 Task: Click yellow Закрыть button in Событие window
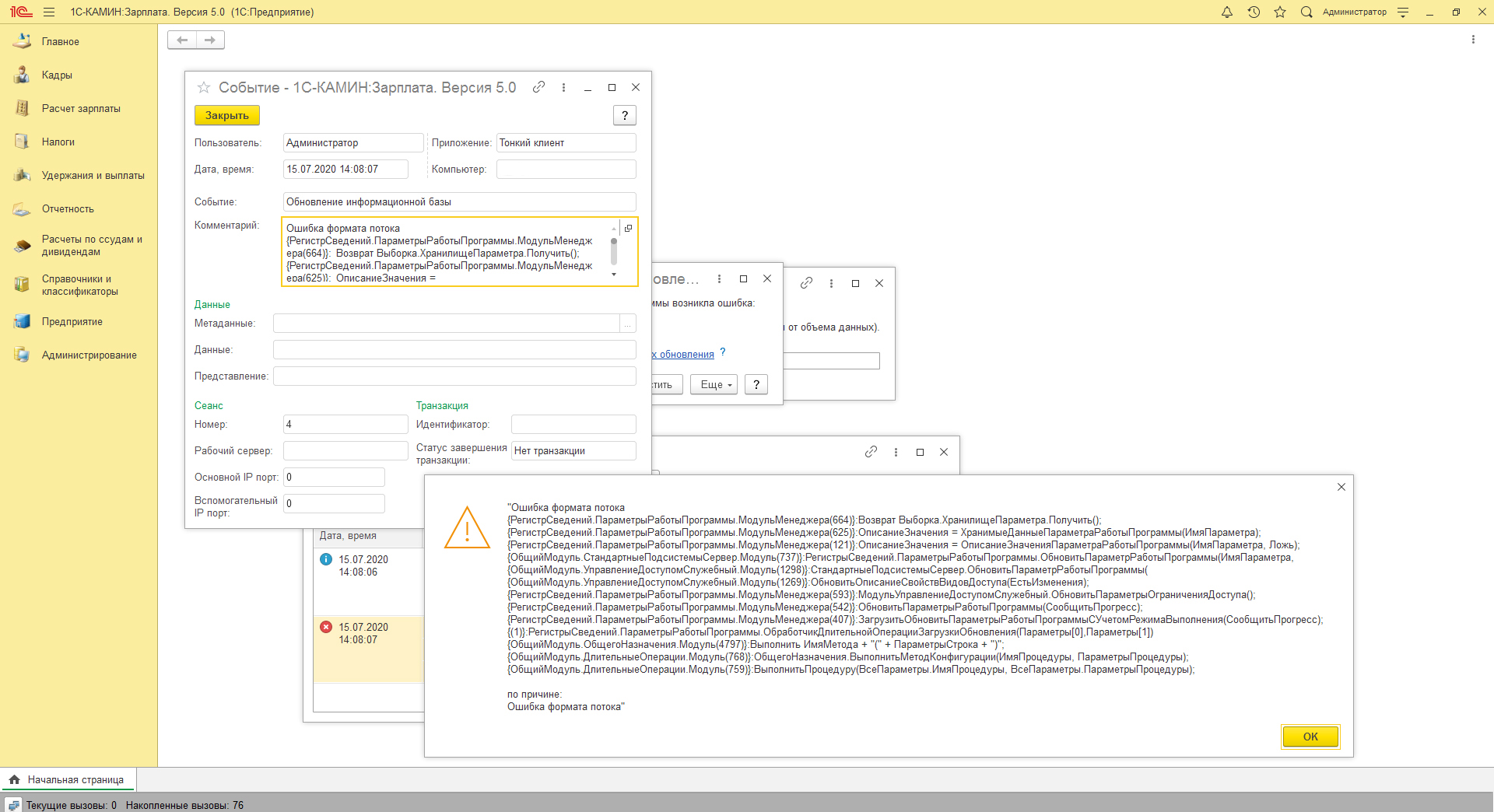(x=227, y=115)
